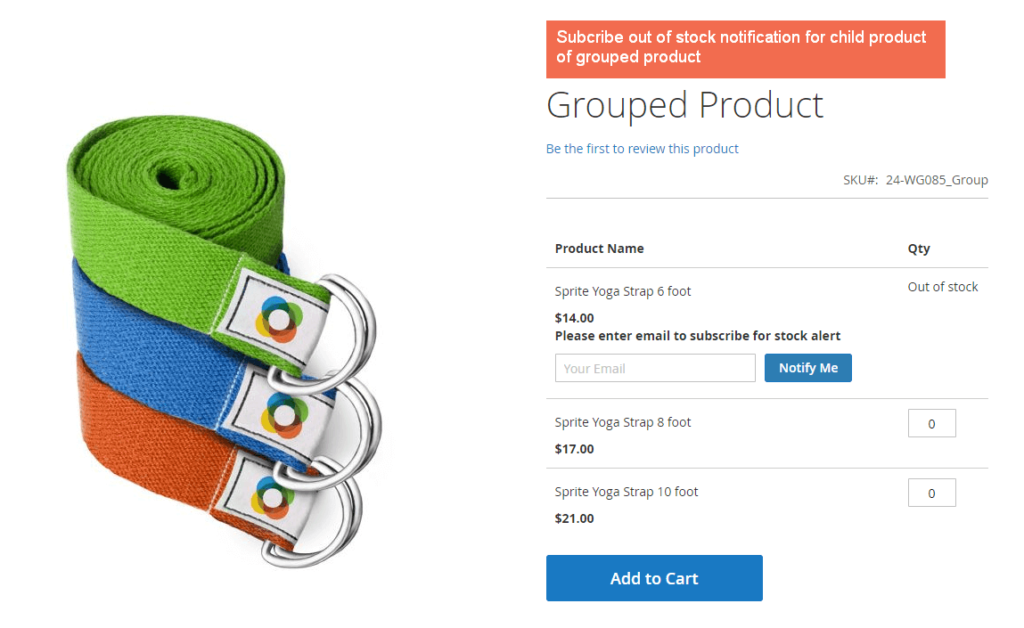The image size is (1024, 628).
Task: Click the SKU value 24-WG085_Group
Action: pos(936,180)
